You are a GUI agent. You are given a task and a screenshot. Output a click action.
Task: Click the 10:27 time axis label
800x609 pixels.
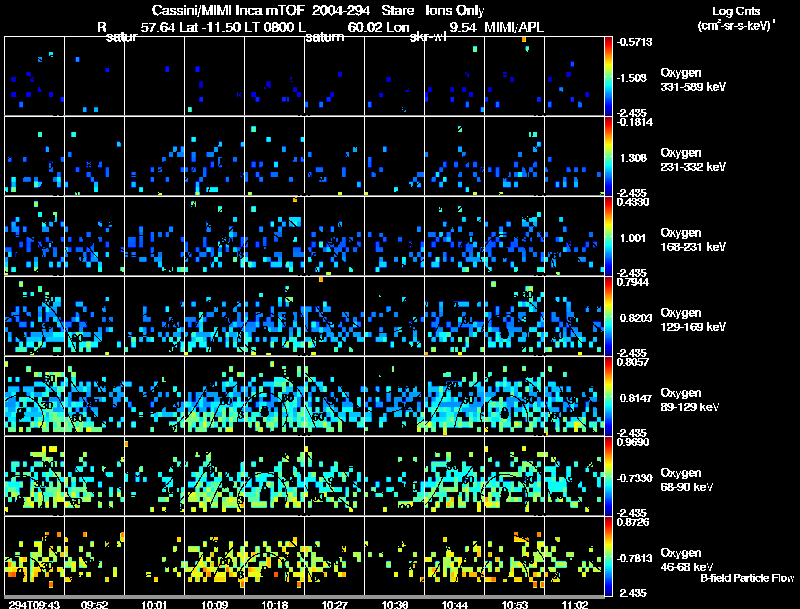pyautogui.click(x=335, y=604)
